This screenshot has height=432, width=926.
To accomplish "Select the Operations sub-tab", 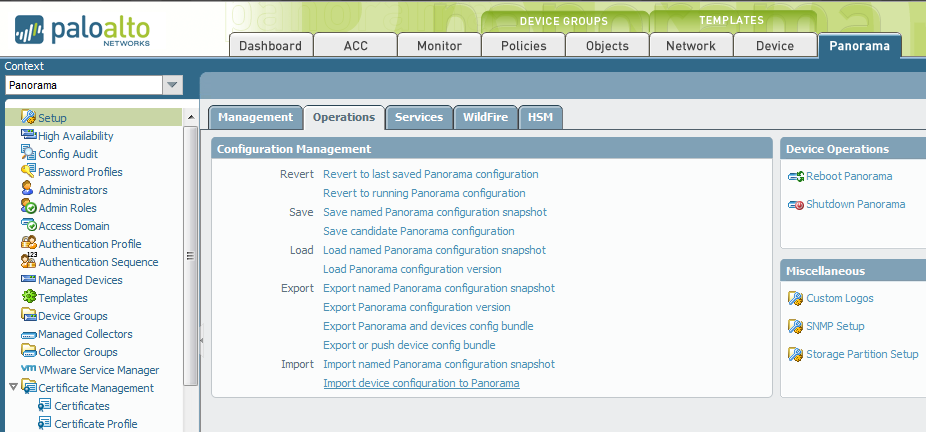I will coord(344,117).
